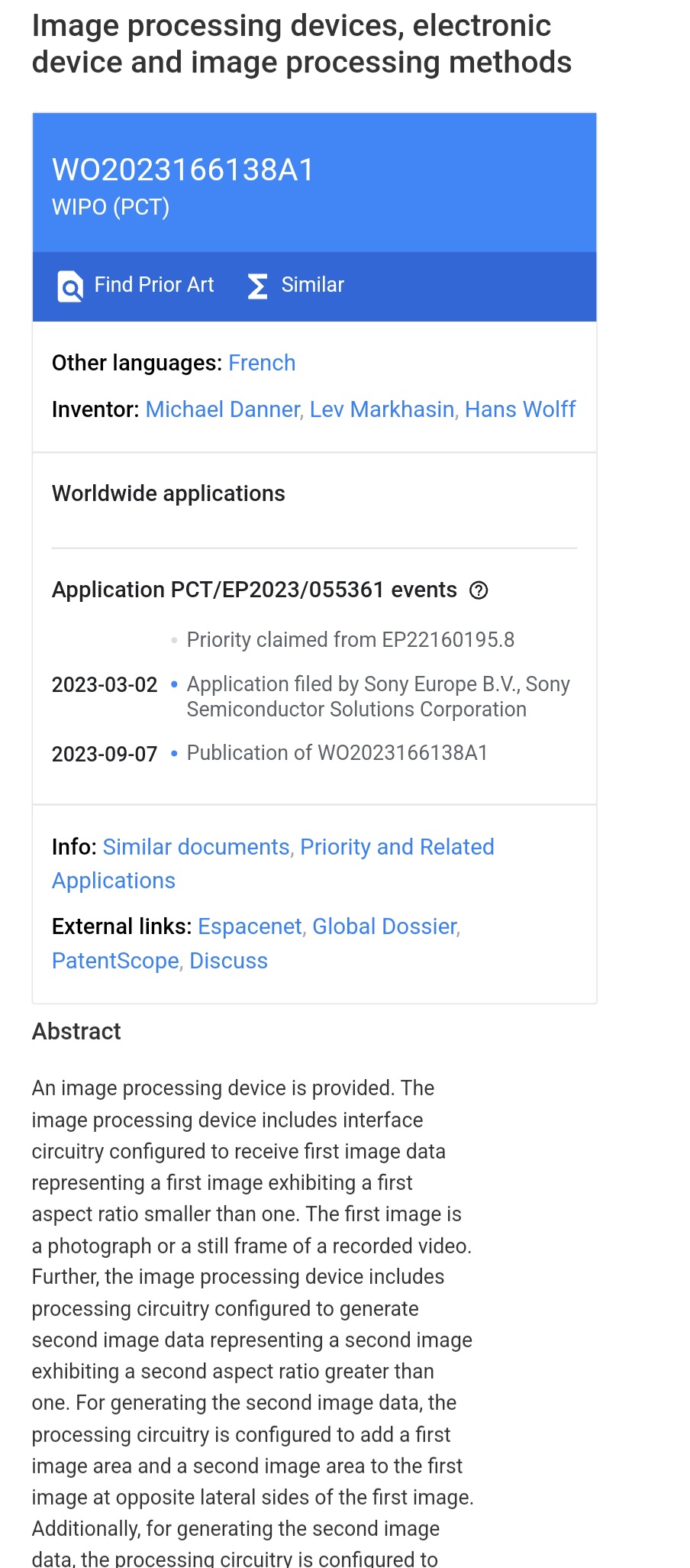The width and height of the screenshot is (690, 1568).
Task: Open the Espacenet external link
Action: point(250,926)
